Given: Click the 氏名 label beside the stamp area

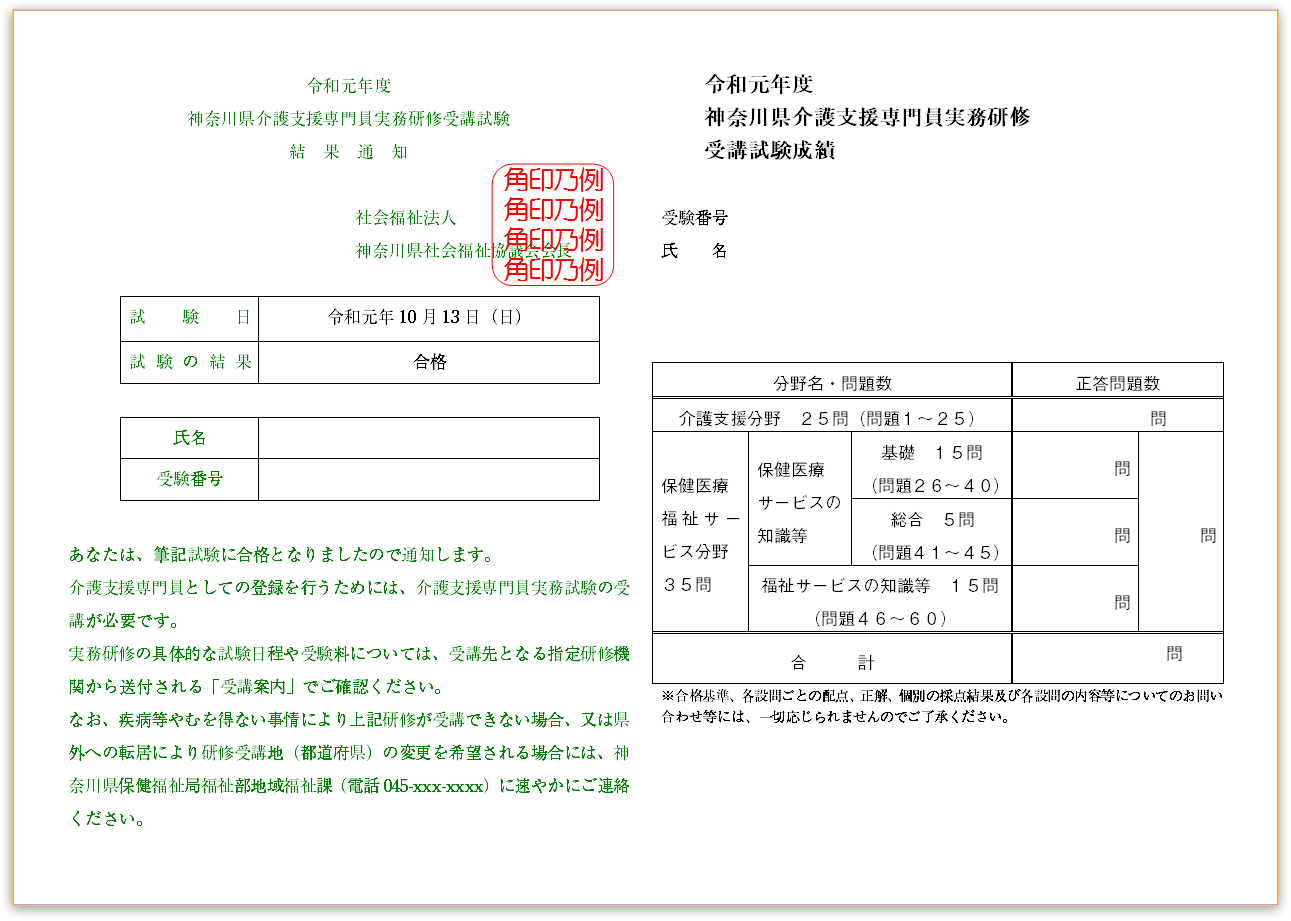Looking at the screenshot, I should point(694,252).
